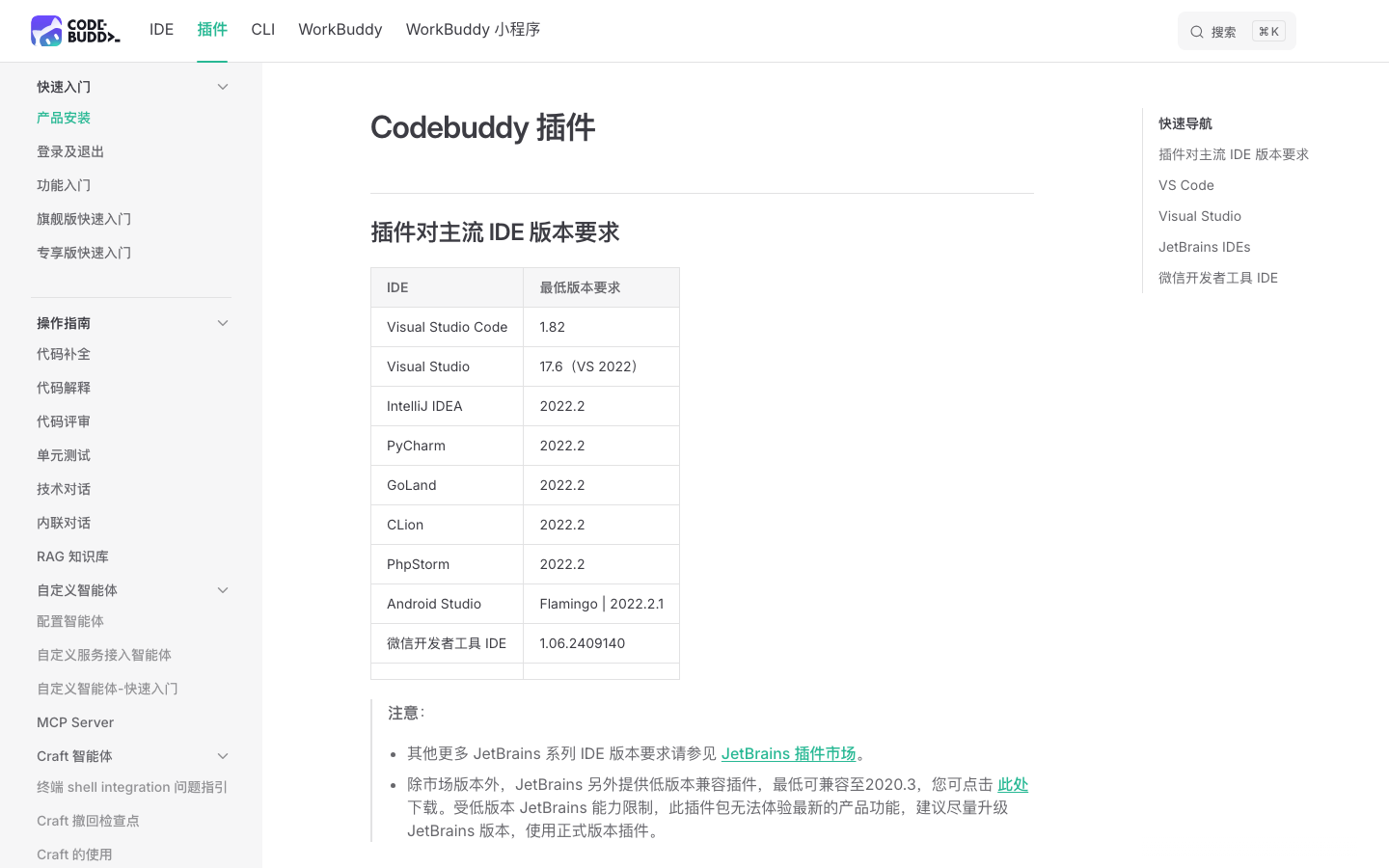The width and height of the screenshot is (1389, 868).
Task: Jump to 插件对主流 IDE 版本要求 section
Action: pos(1234,154)
